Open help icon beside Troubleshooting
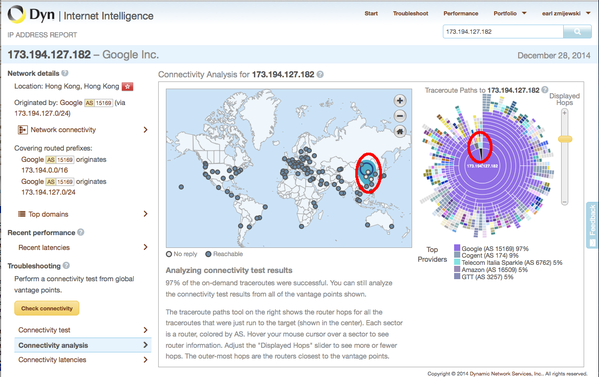599x377 pixels. tap(66, 265)
